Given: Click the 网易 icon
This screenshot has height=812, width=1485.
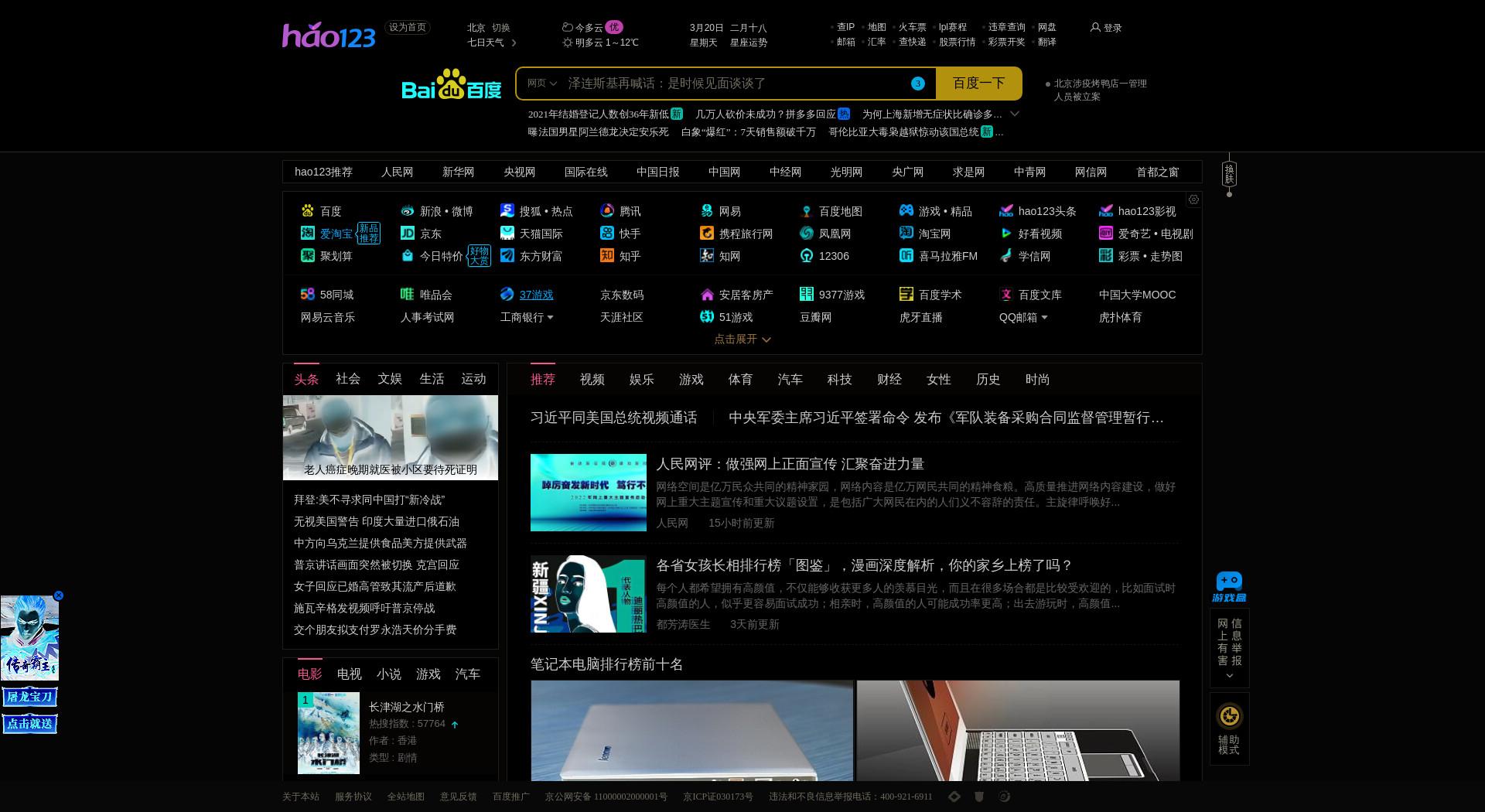Looking at the screenshot, I should click(x=707, y=210).
